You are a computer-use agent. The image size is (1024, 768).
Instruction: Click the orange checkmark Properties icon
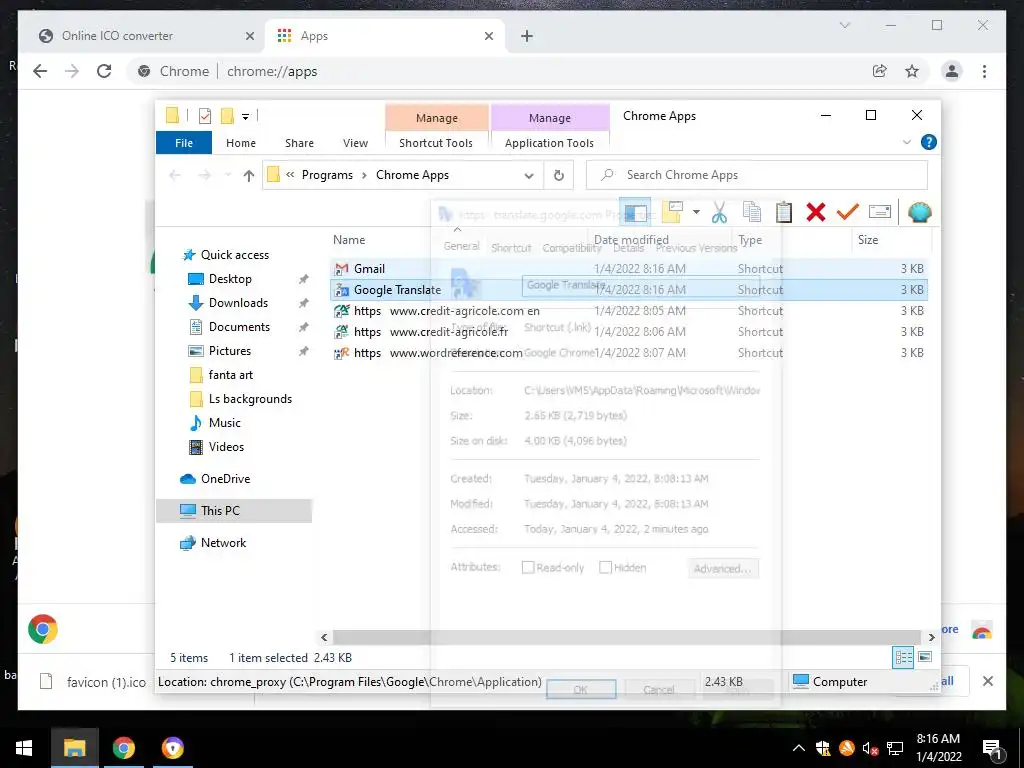(848, 212)
